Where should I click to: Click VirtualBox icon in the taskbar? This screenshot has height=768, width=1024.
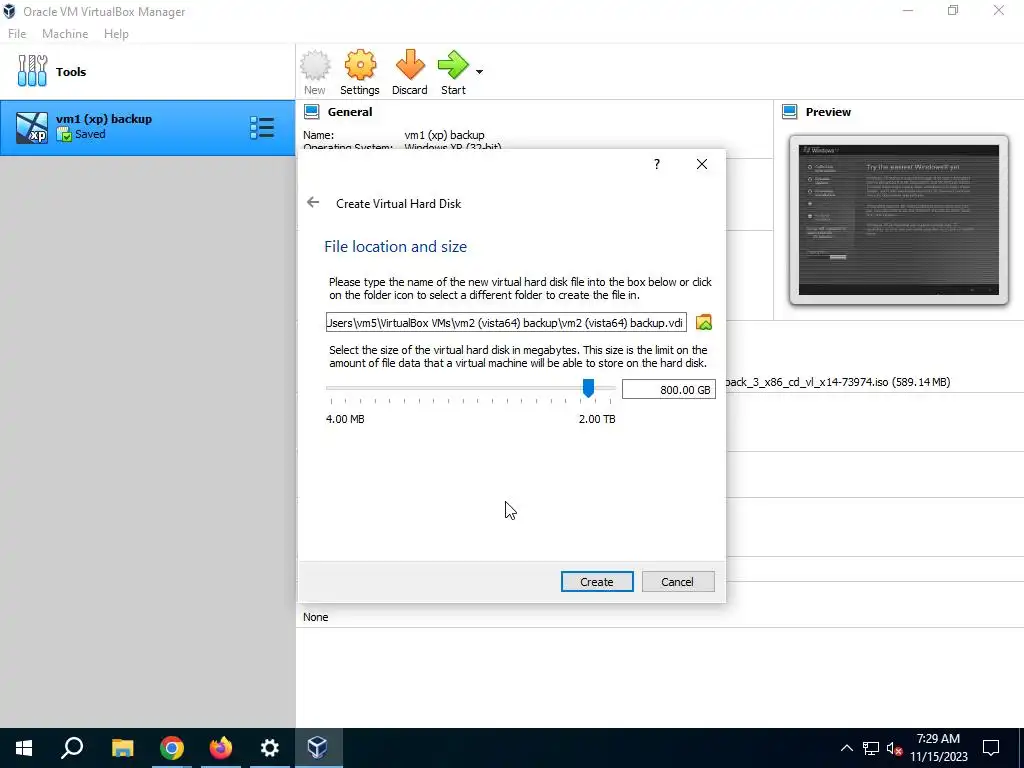[318, 748]
